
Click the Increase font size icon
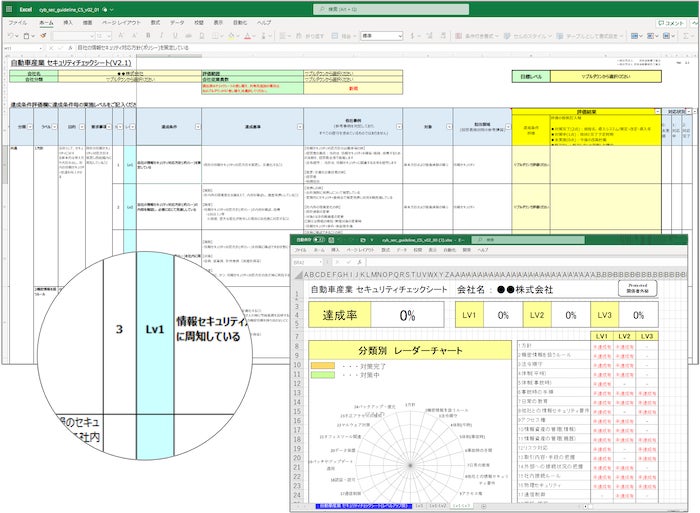click(121, 36)
